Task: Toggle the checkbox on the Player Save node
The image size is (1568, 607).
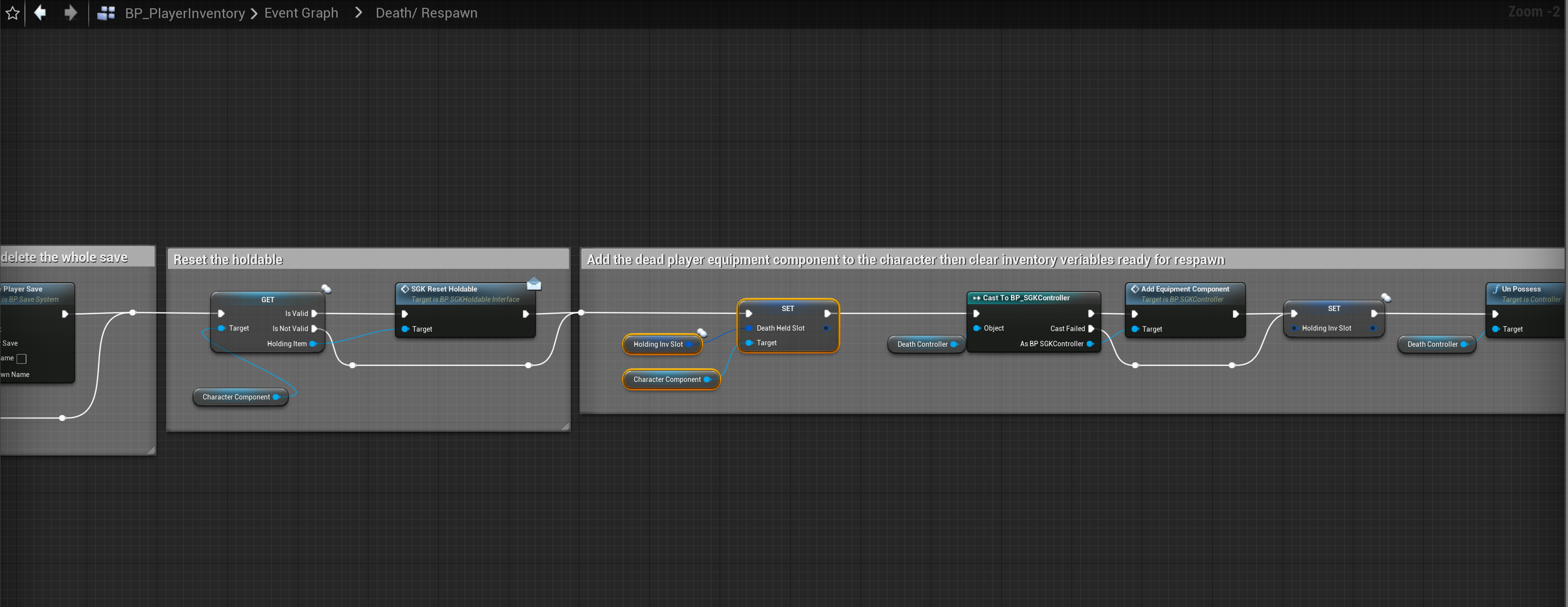Action: [22, 359]
